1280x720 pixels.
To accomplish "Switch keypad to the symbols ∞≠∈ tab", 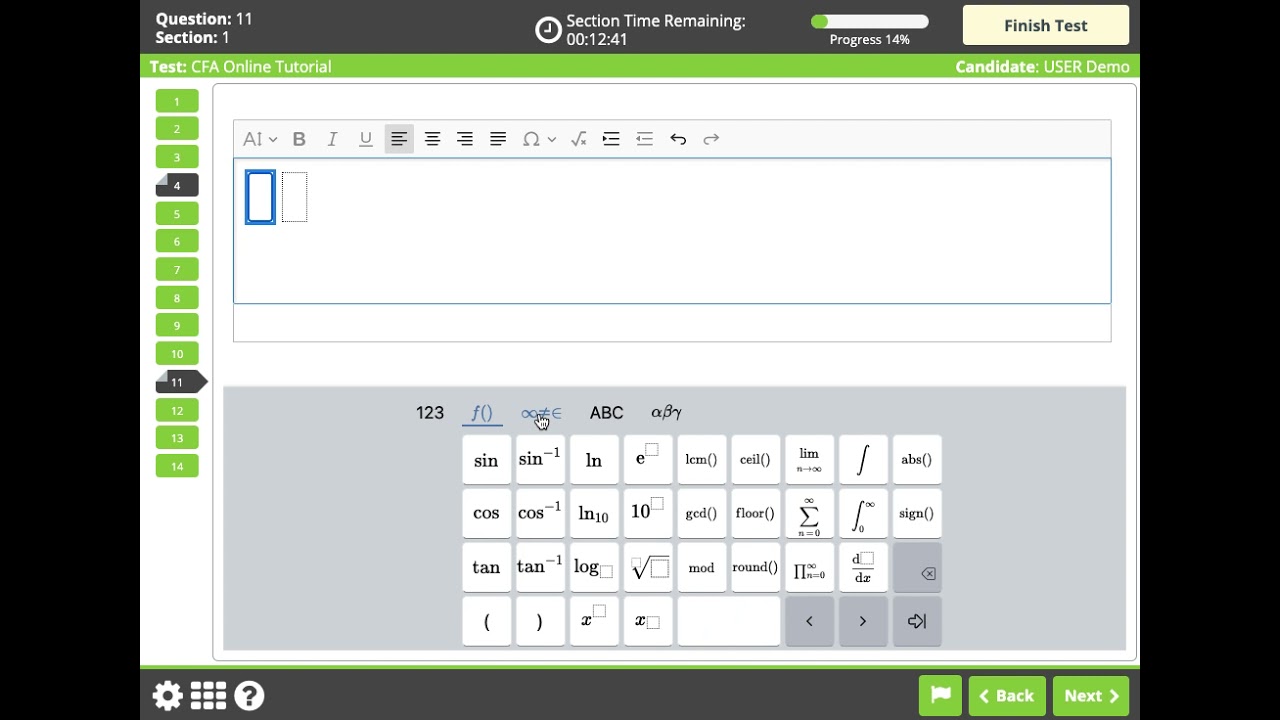I will click(x=541, y=413).
